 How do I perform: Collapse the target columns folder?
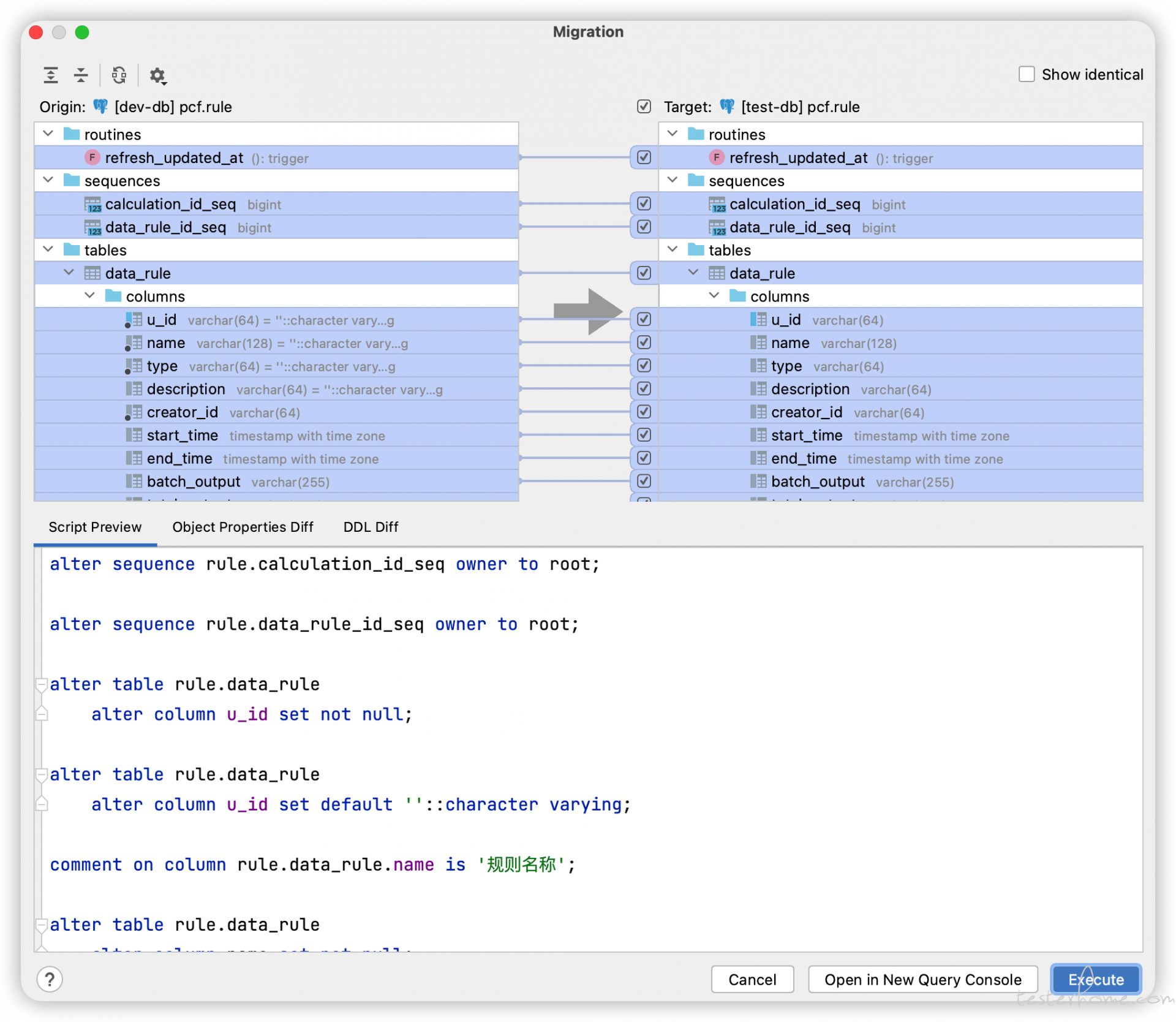714,296
